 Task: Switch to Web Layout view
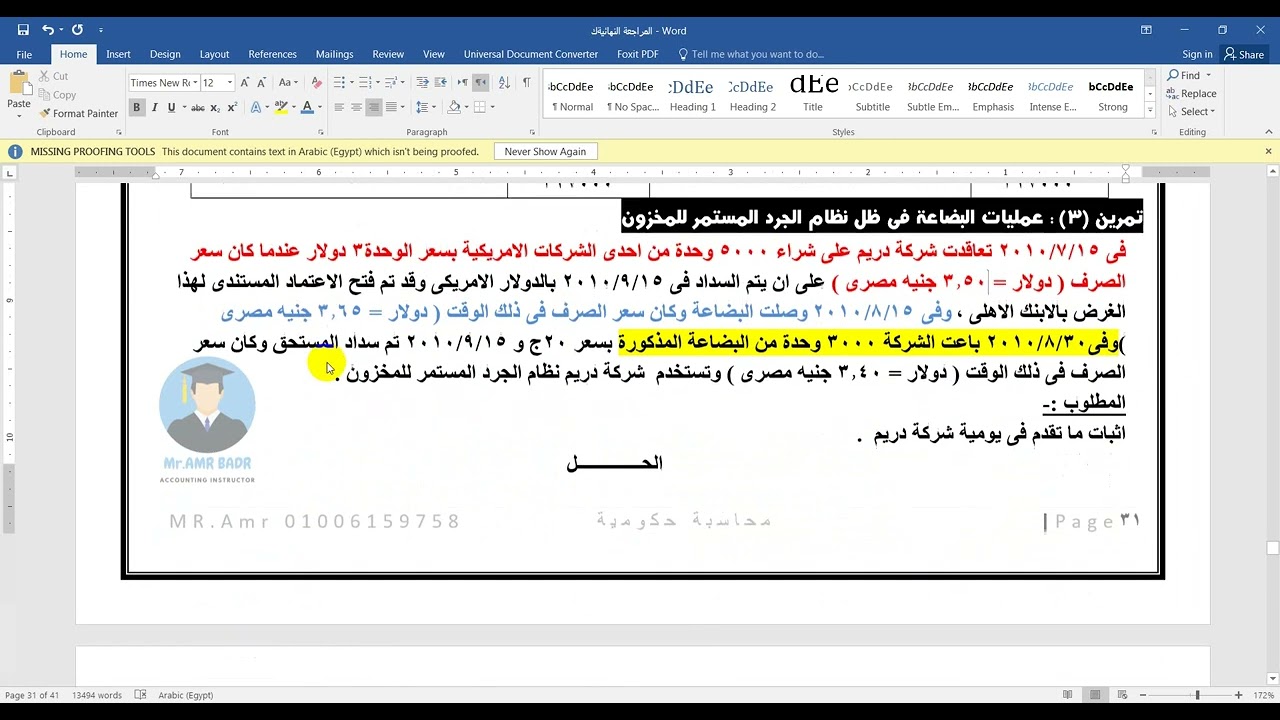pyautogui.click(x=1124, y=695)
